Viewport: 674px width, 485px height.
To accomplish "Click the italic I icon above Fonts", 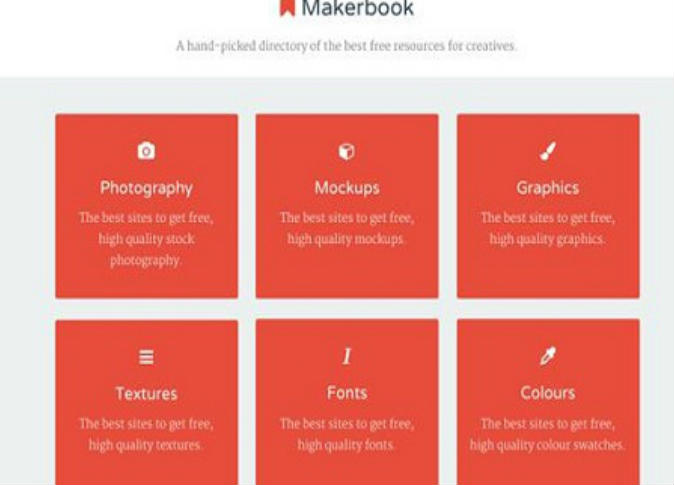I will point(346,356).
